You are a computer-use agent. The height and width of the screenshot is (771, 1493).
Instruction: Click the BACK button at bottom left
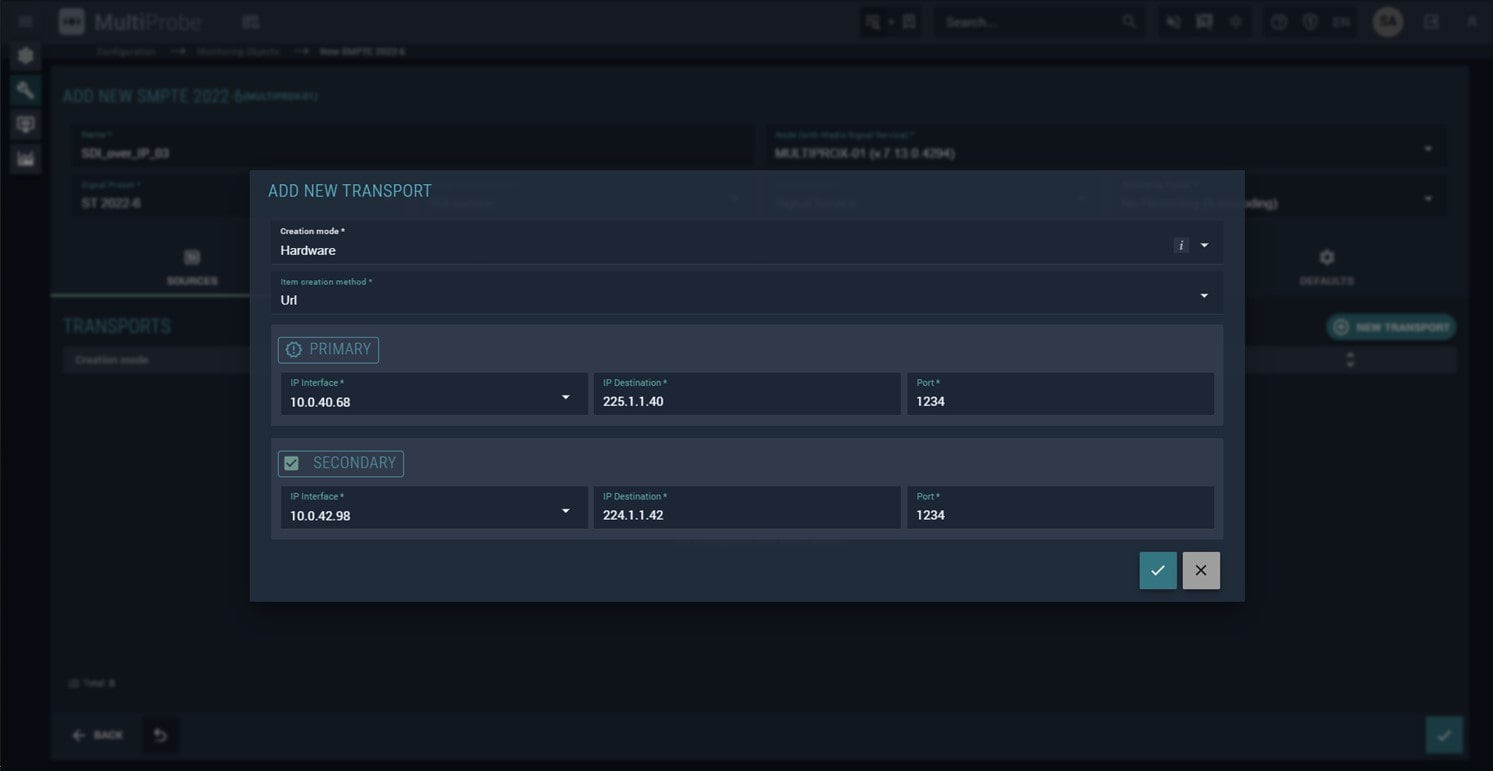click(98, 735)
